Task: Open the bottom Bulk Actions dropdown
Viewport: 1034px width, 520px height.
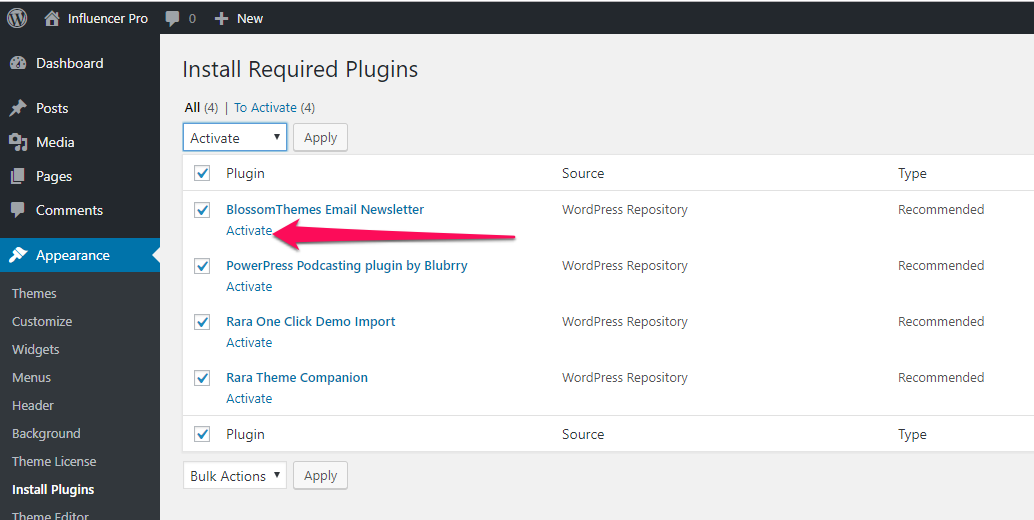Action: [x=235, y=476]
